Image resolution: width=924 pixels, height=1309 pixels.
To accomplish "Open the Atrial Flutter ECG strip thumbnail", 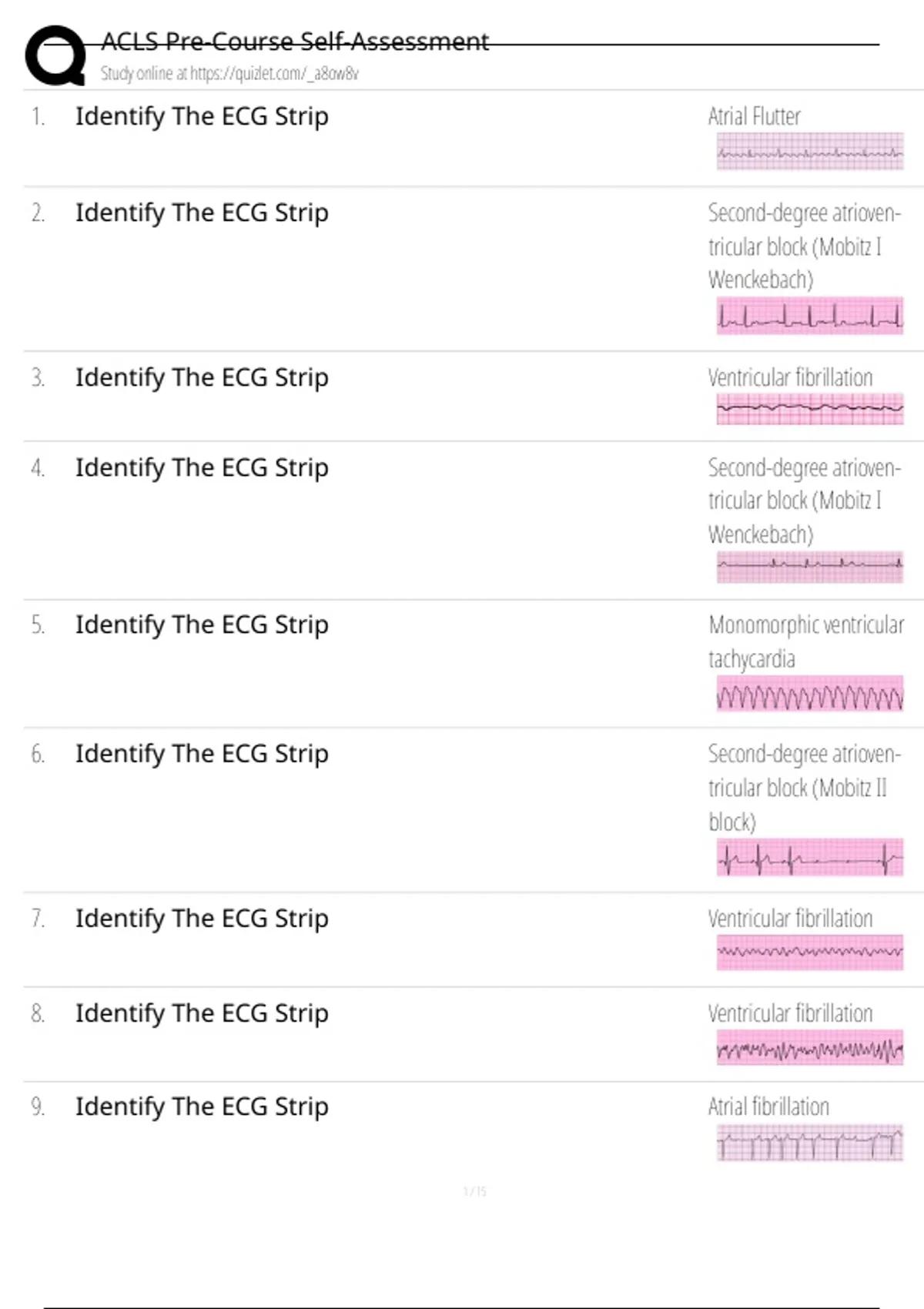I will tap(809, 152).
